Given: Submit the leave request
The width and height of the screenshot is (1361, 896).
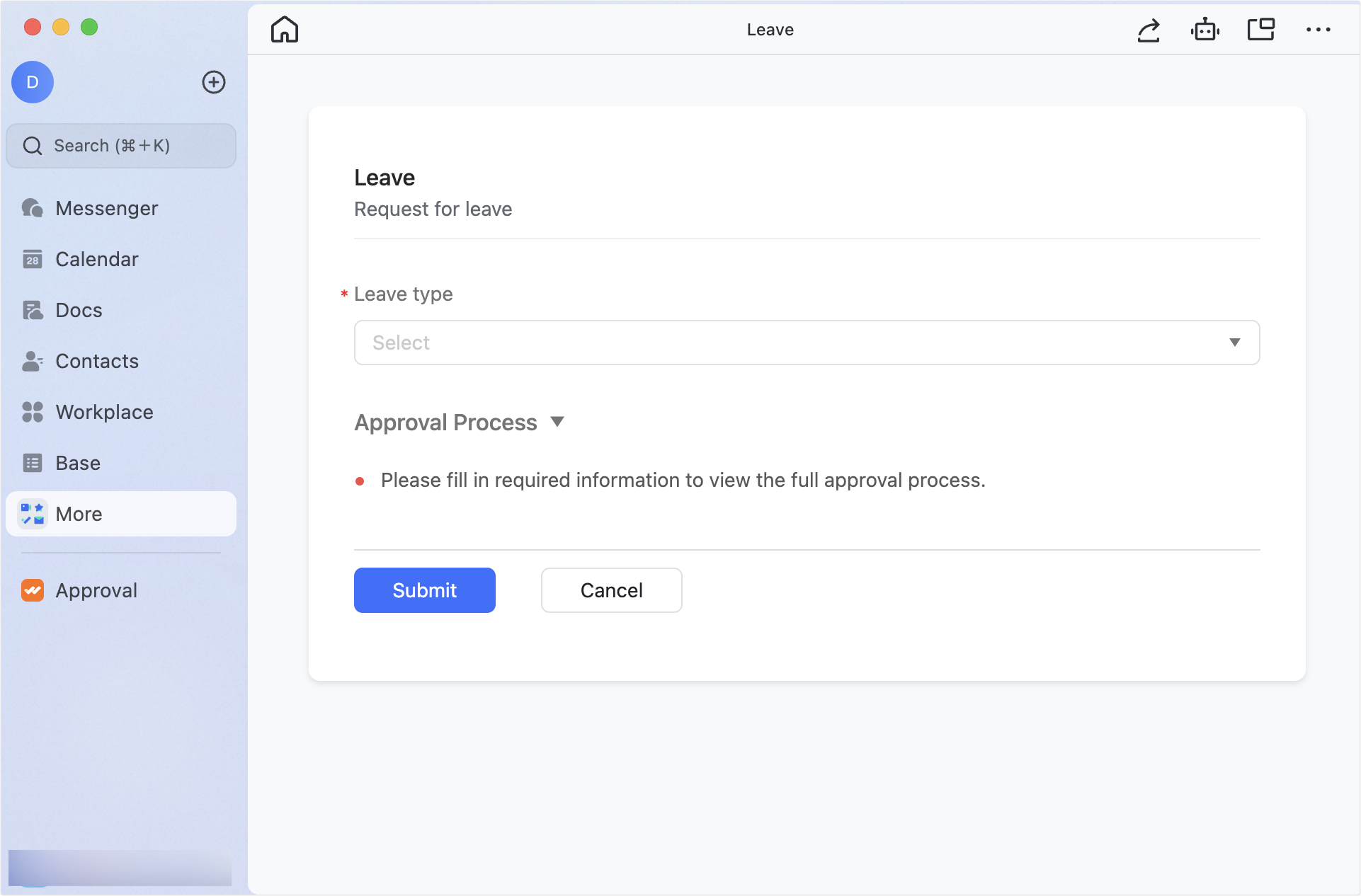Looking at the screenshot, I should pos(424,590).
